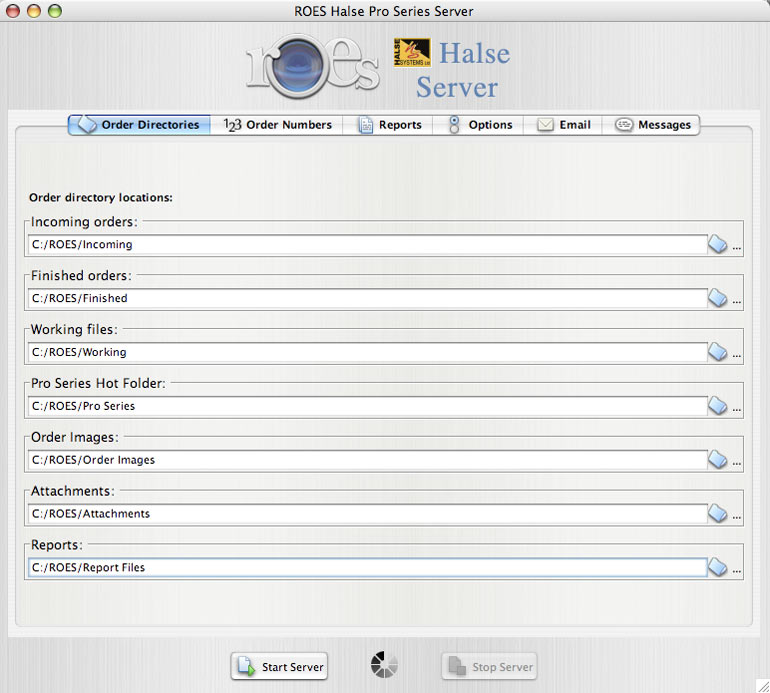Edit the Working files path field

coord(367,352)
